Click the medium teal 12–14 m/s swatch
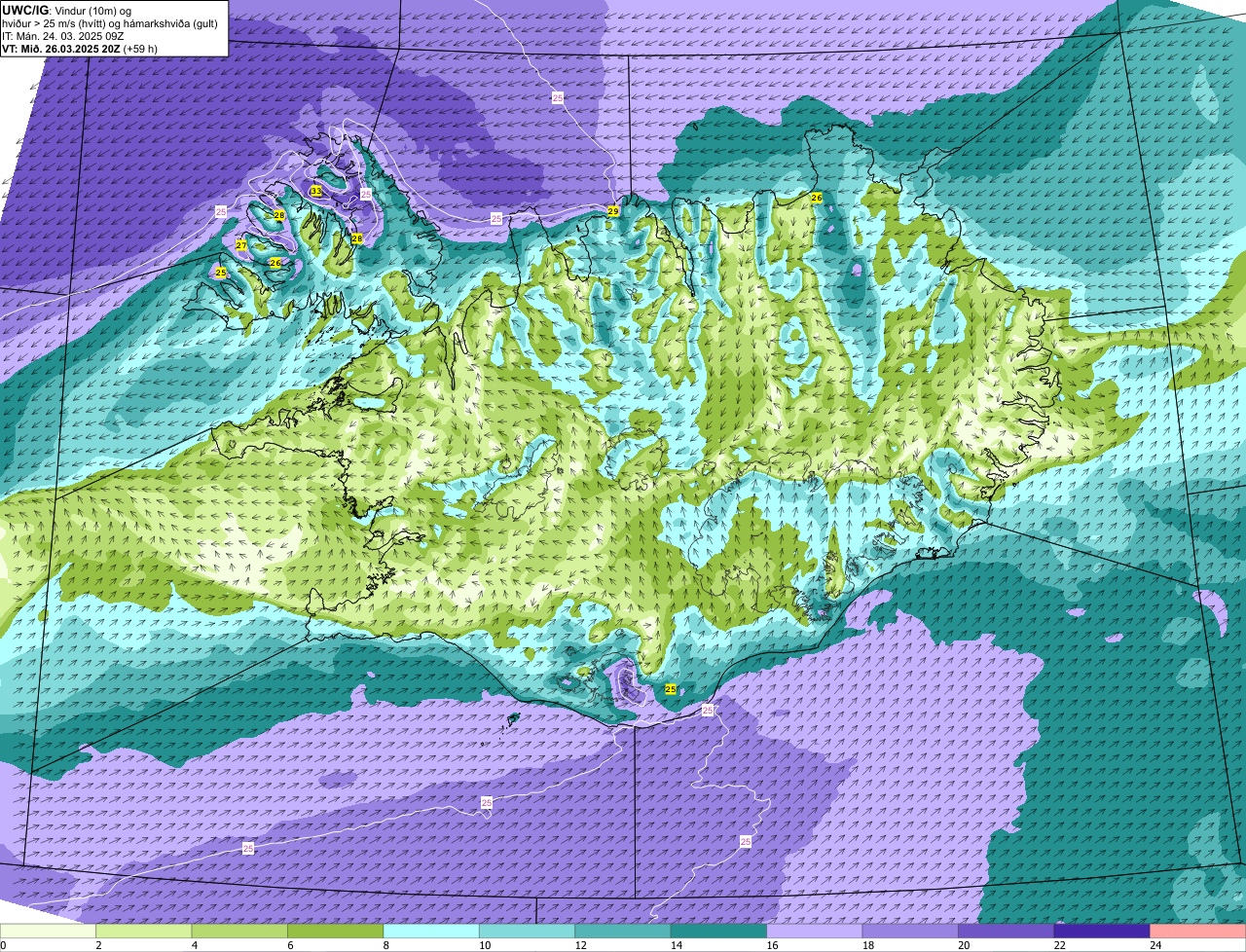 (x=623, y=931)
